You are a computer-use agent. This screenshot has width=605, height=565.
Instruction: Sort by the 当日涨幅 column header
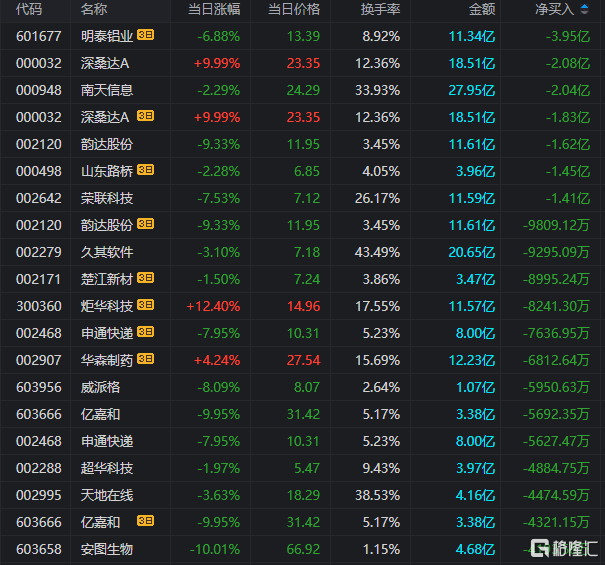tap(214, 9)
